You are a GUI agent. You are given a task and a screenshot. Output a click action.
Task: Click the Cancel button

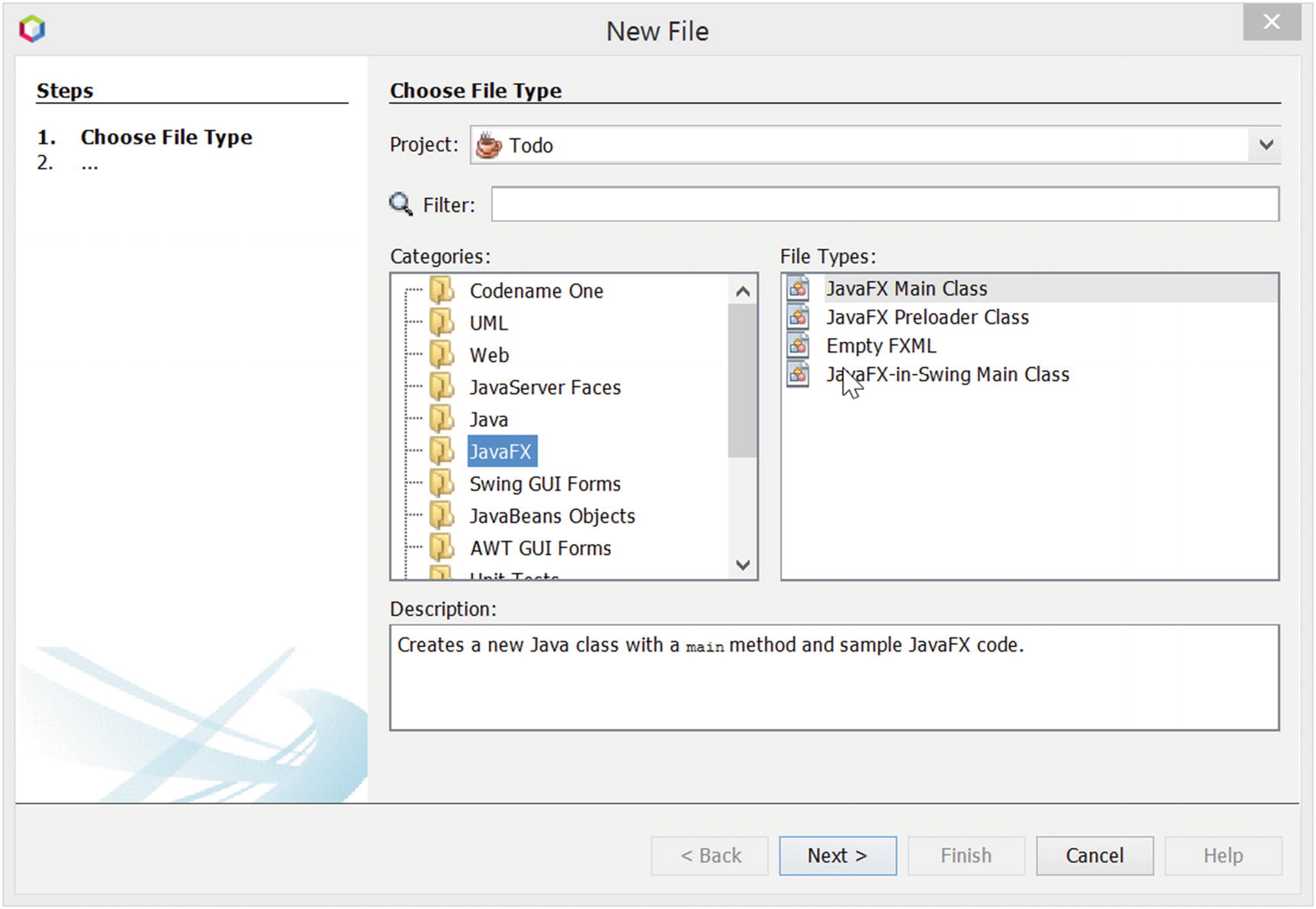(x=1095, y=856)
